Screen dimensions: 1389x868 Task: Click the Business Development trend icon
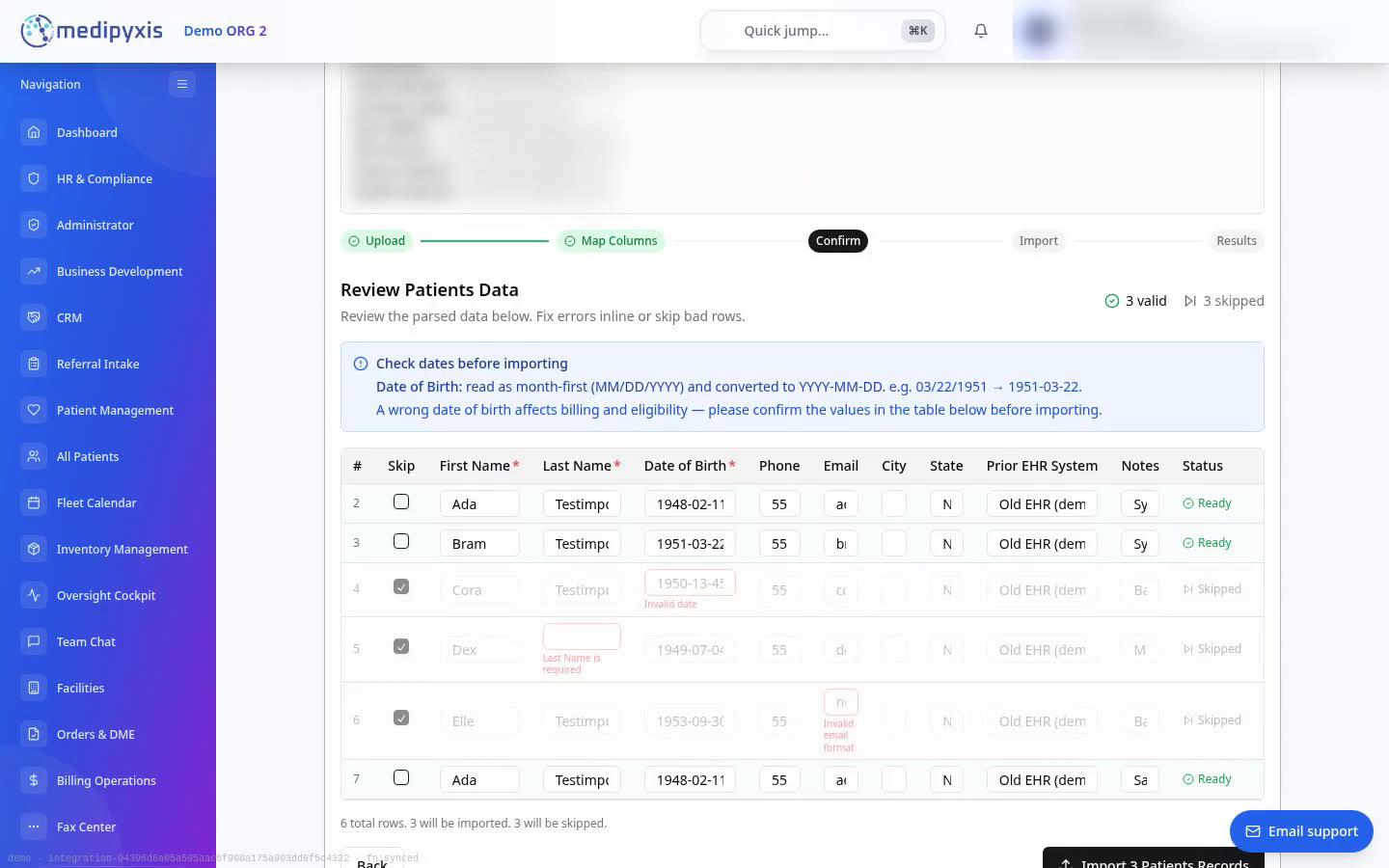pyautogui.click(x=34, y=271)
